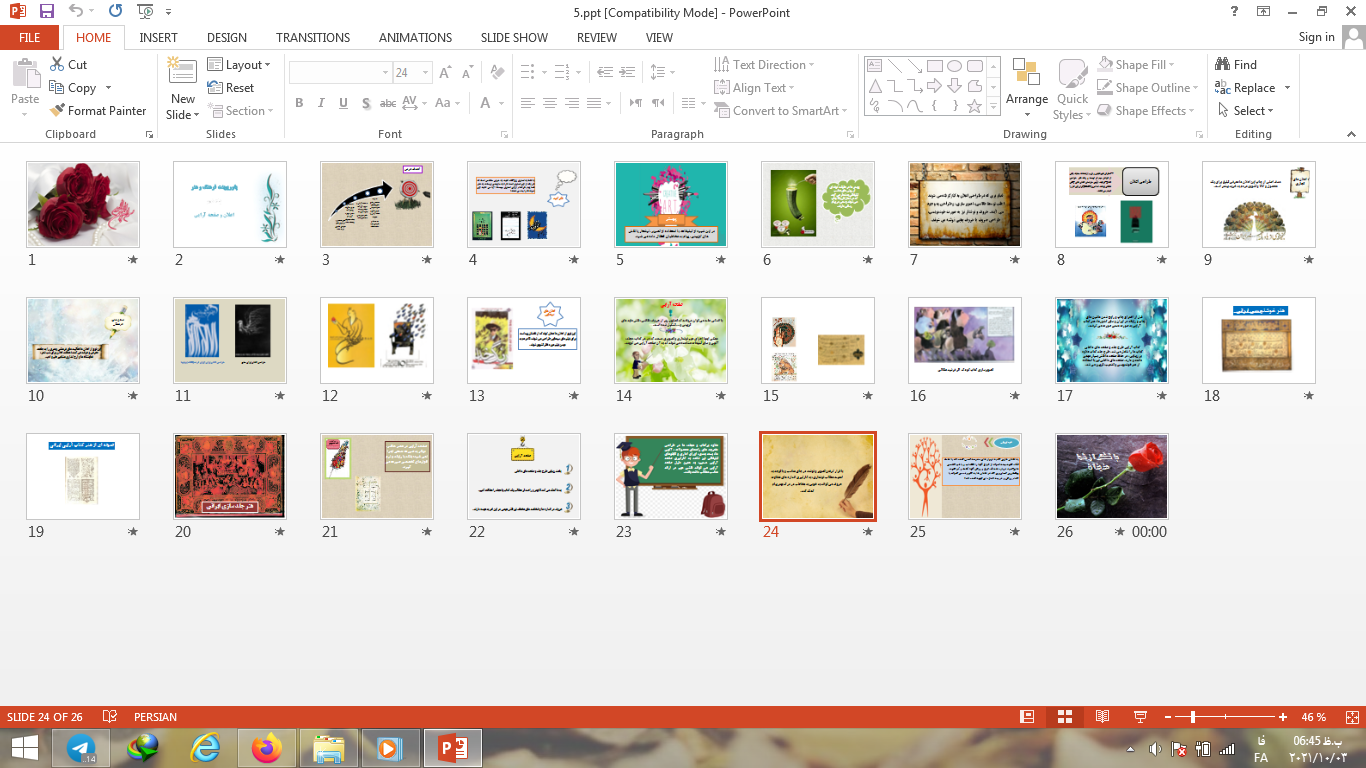This screenshot has height=768, width=1366.
Task: Switch to Reading View in status bar
Action: (1102, 717)
